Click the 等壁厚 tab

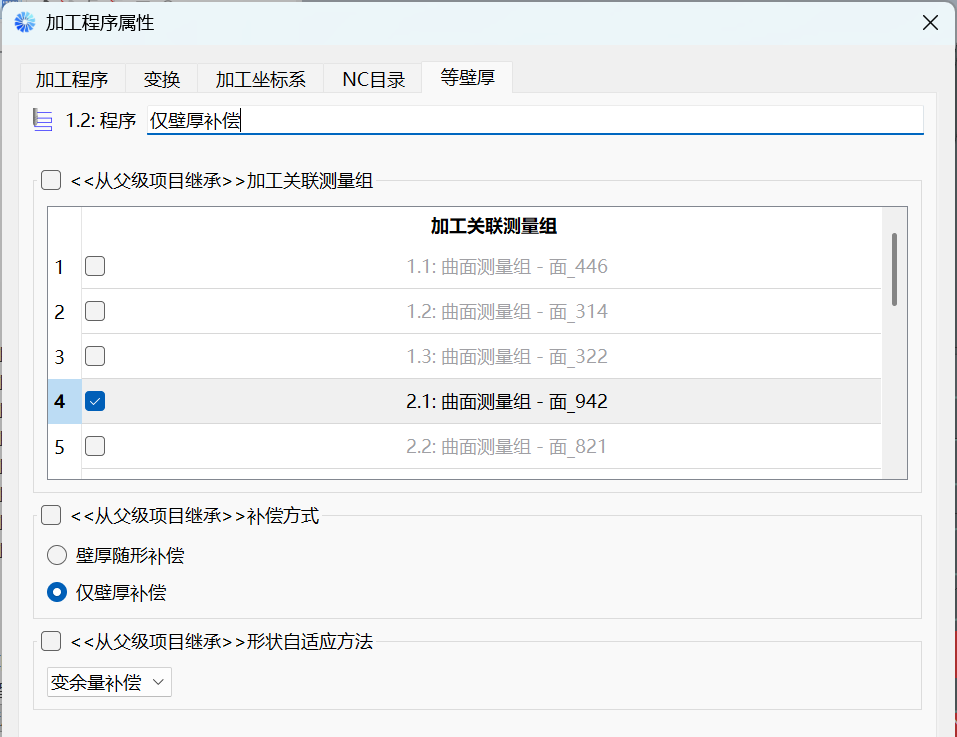[x=467, y=78]
